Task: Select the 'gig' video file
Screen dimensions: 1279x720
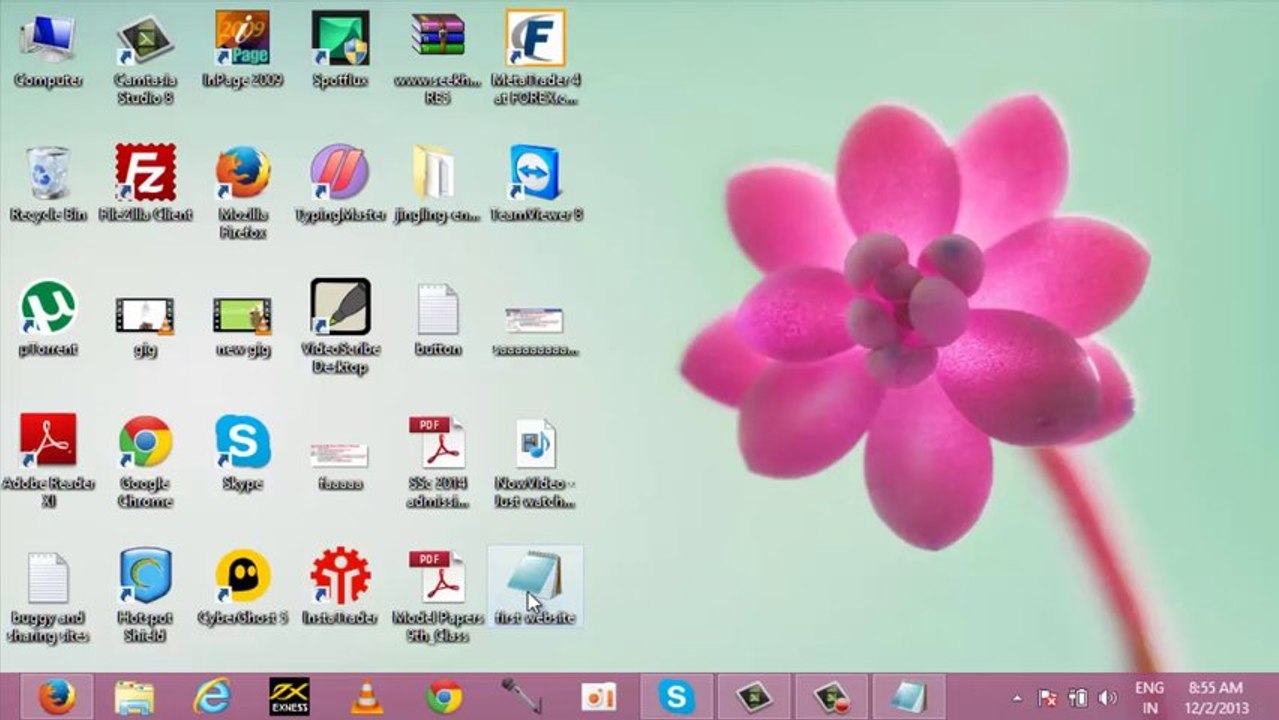Action: click(145, 325)
